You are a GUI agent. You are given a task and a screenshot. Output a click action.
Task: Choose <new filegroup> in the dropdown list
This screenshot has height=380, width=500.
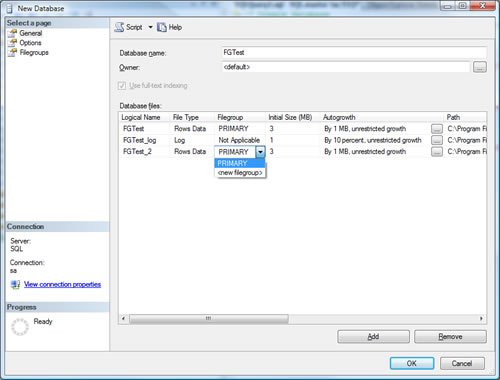(x=240, y=173)
